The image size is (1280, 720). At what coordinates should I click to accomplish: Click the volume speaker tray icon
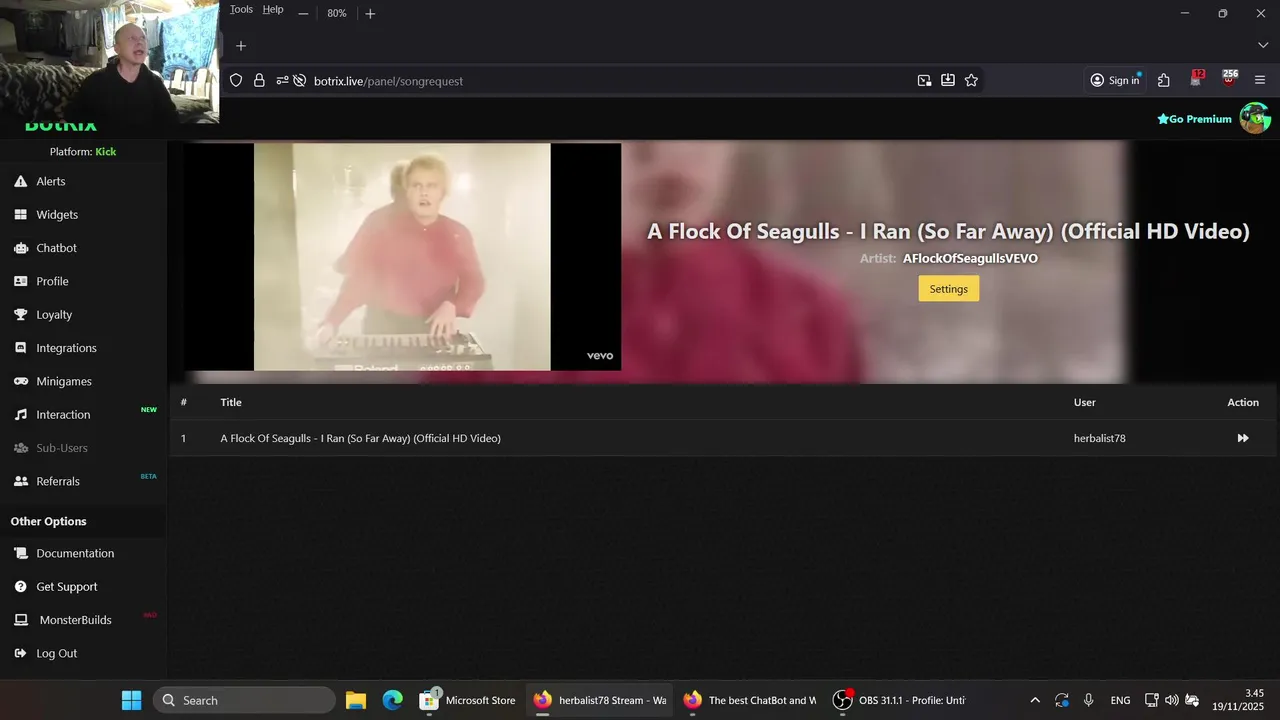1172,700
